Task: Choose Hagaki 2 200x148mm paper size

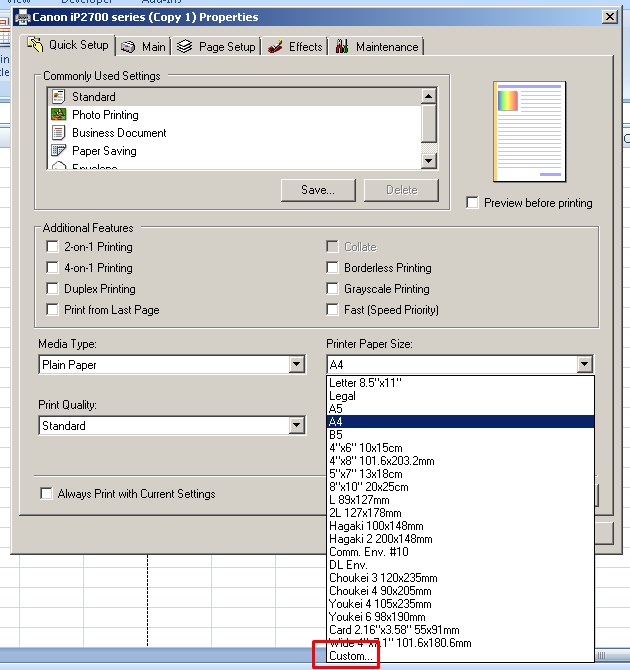Action: (x=460, y=539)
